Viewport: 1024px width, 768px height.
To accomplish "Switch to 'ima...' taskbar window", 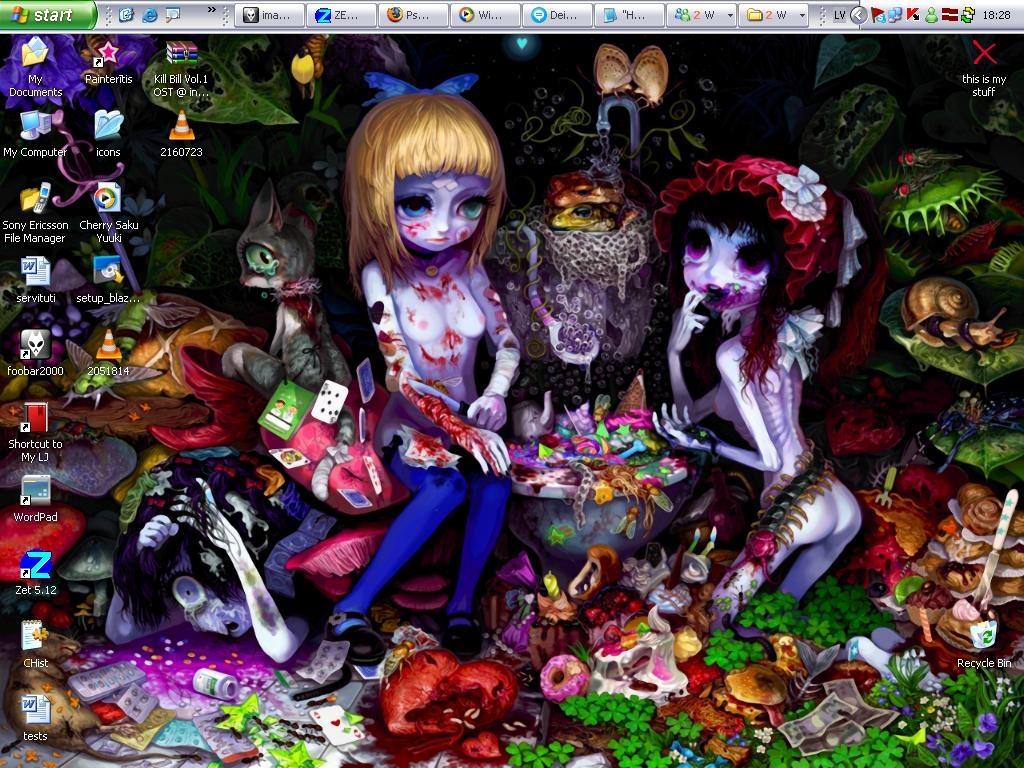I will (x=269, y=15).
